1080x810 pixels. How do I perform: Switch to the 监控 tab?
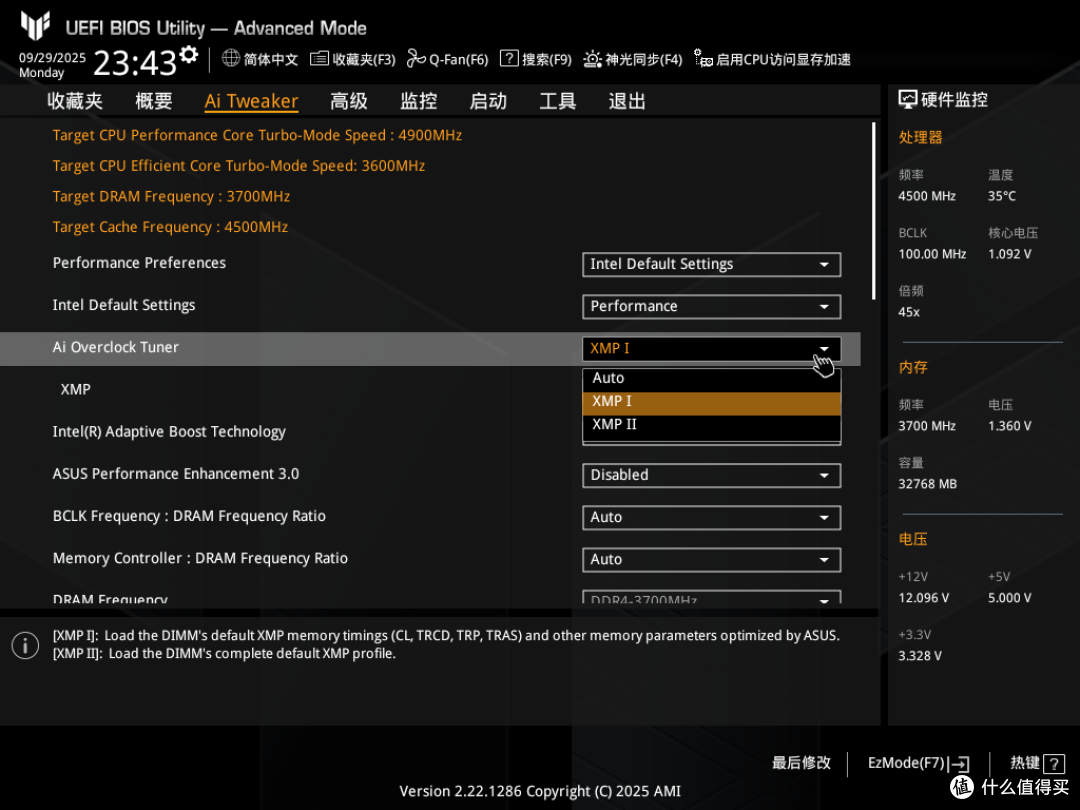tap(419, 101)
